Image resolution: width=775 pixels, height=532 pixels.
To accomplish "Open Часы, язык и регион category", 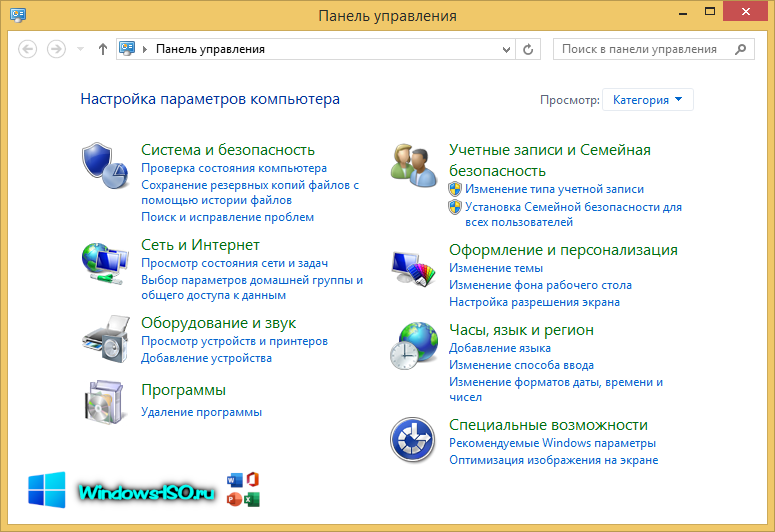I will click(x=521, y=330).
